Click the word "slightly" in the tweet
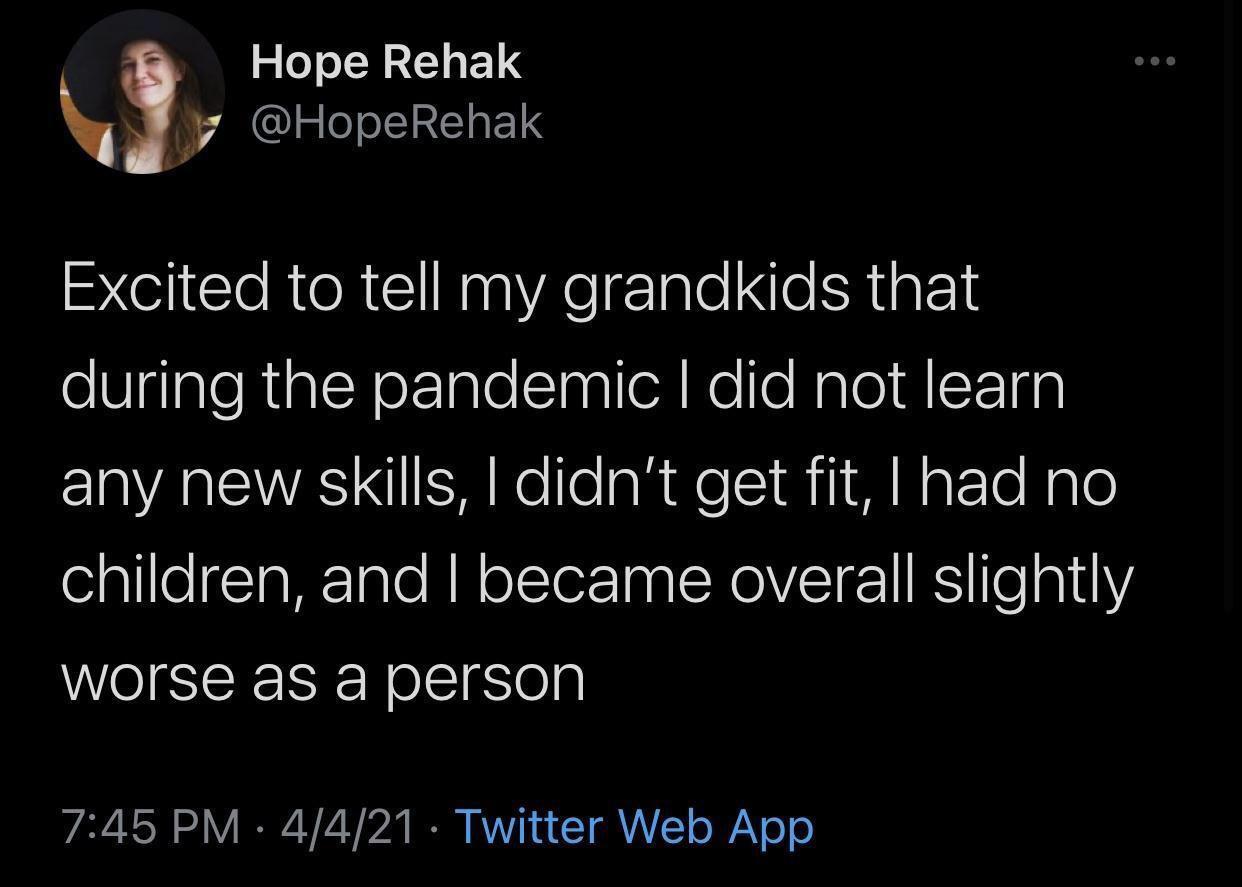This screenshot has height=887, width=1242. [1033, 581]
